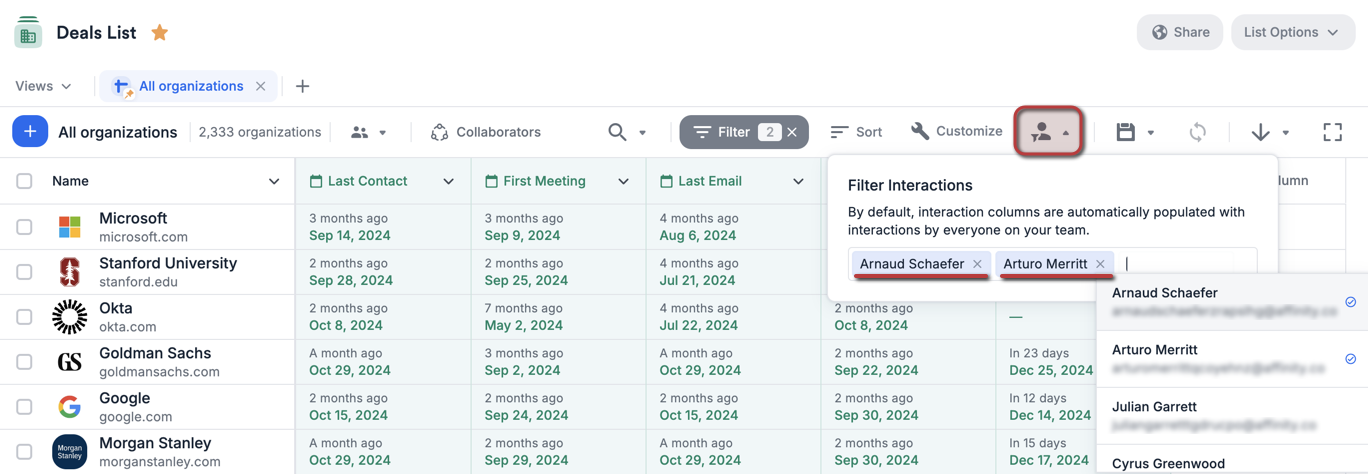Open the Last Email column dropdown chevron
The height and width of the screenshot is (474, 1368).
click(x=798, y=182)
